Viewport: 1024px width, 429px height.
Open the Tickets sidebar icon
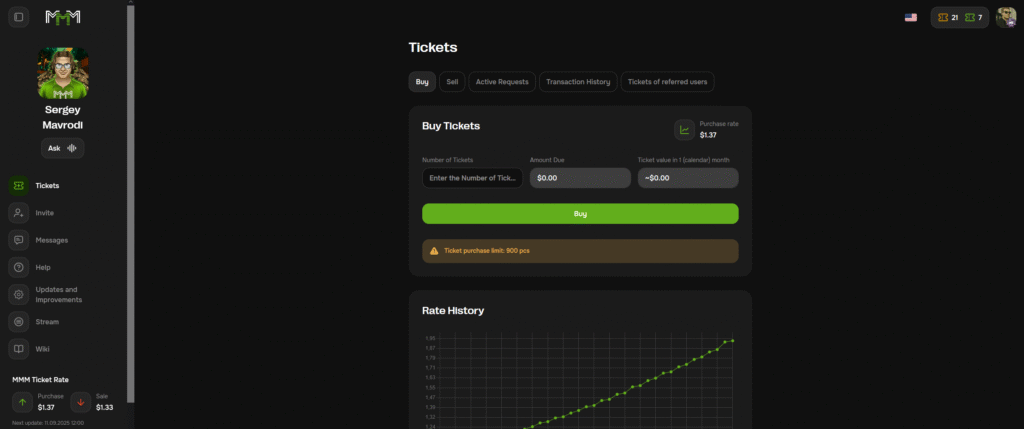point(19,185)
